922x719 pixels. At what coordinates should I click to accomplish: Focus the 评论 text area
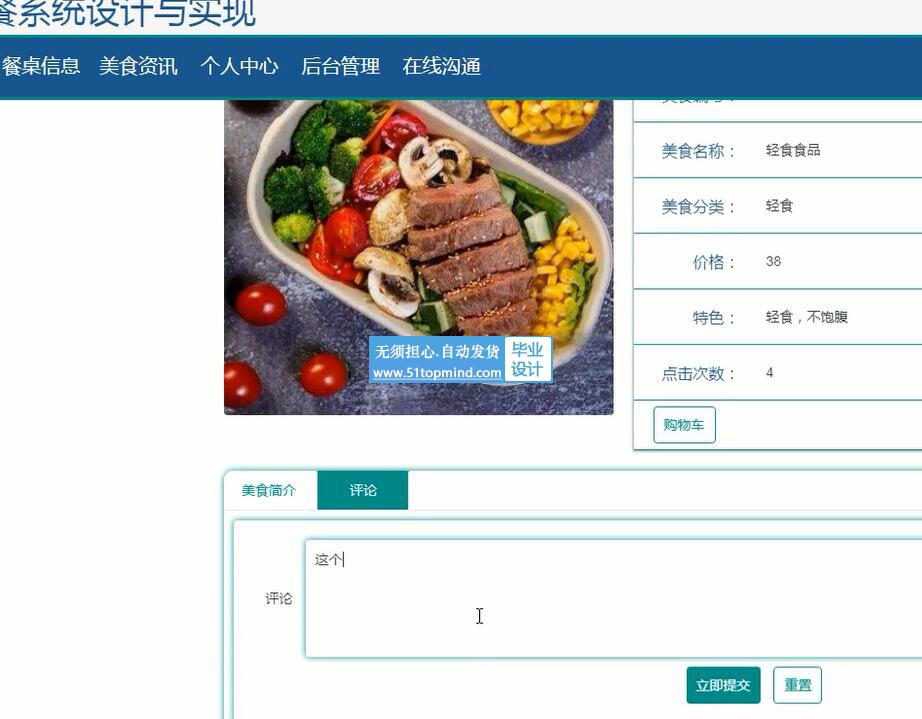(613, 598)
